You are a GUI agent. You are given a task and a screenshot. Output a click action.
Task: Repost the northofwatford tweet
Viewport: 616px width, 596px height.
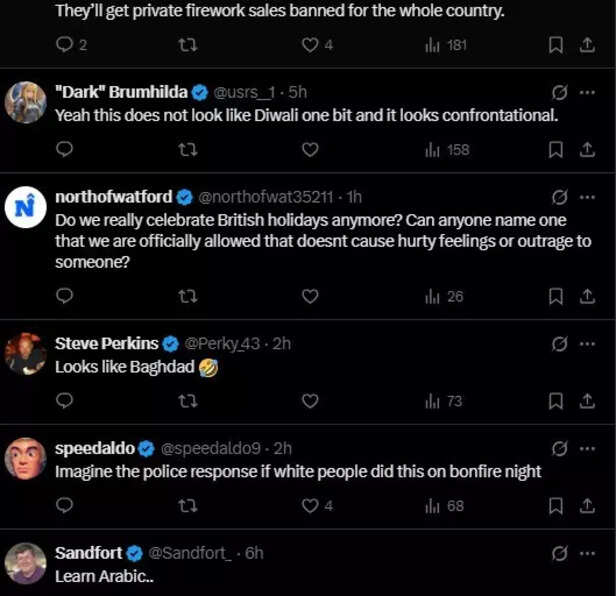click(x=187, y=296)
